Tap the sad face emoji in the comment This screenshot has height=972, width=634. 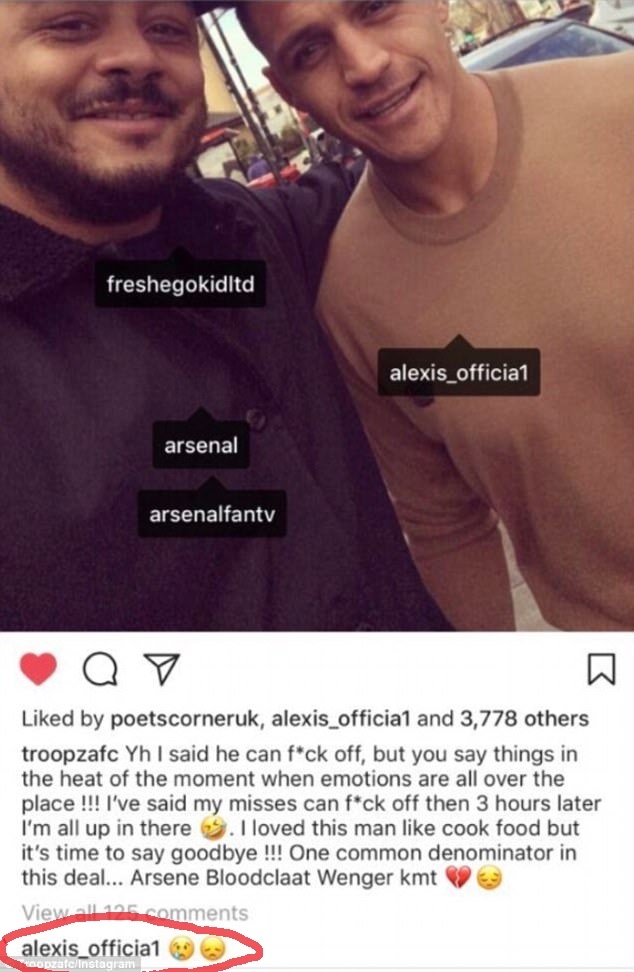(212, 948)
